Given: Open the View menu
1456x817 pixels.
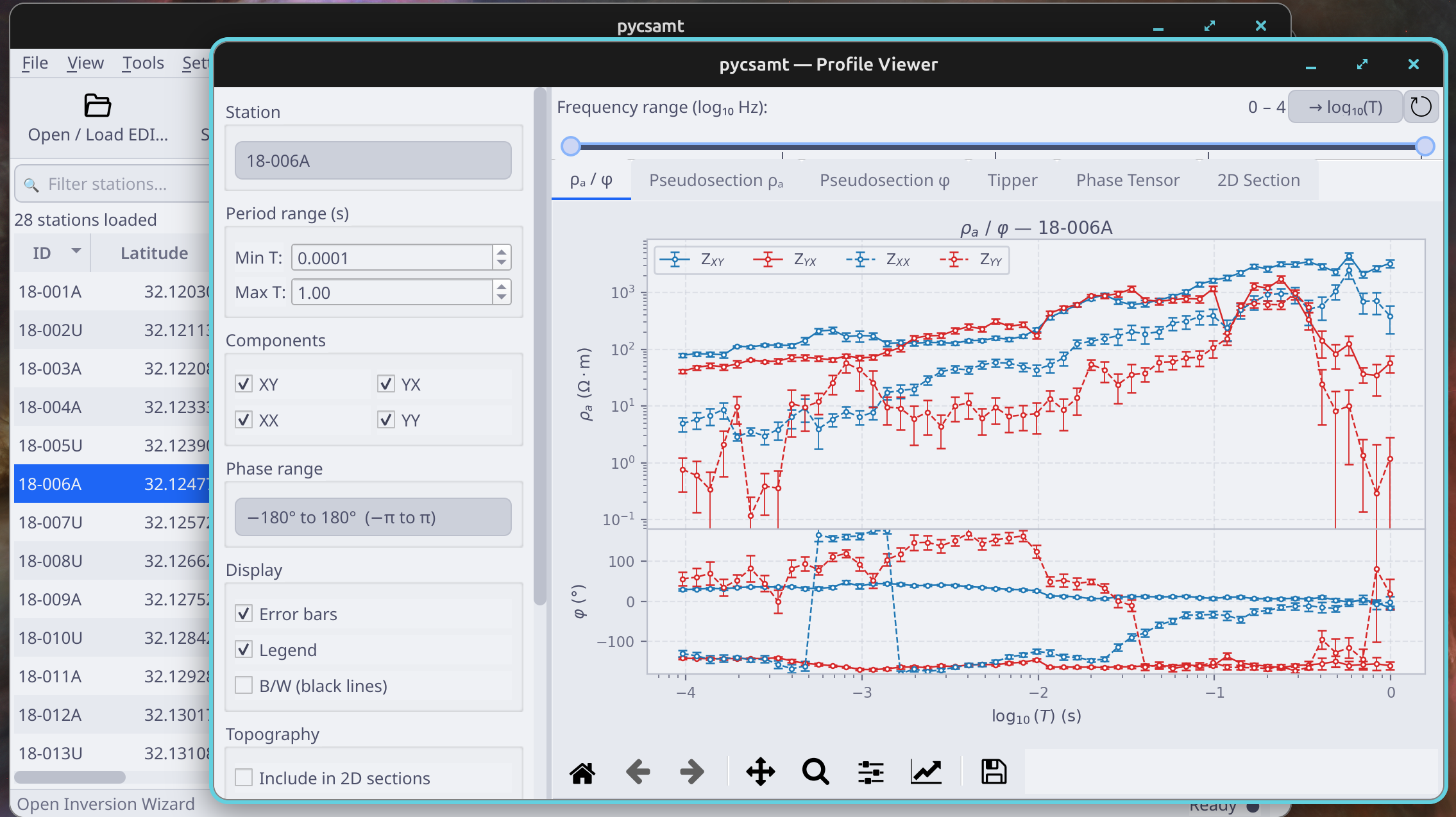Looking at the screenshot, I should click(x=85, y=63).
